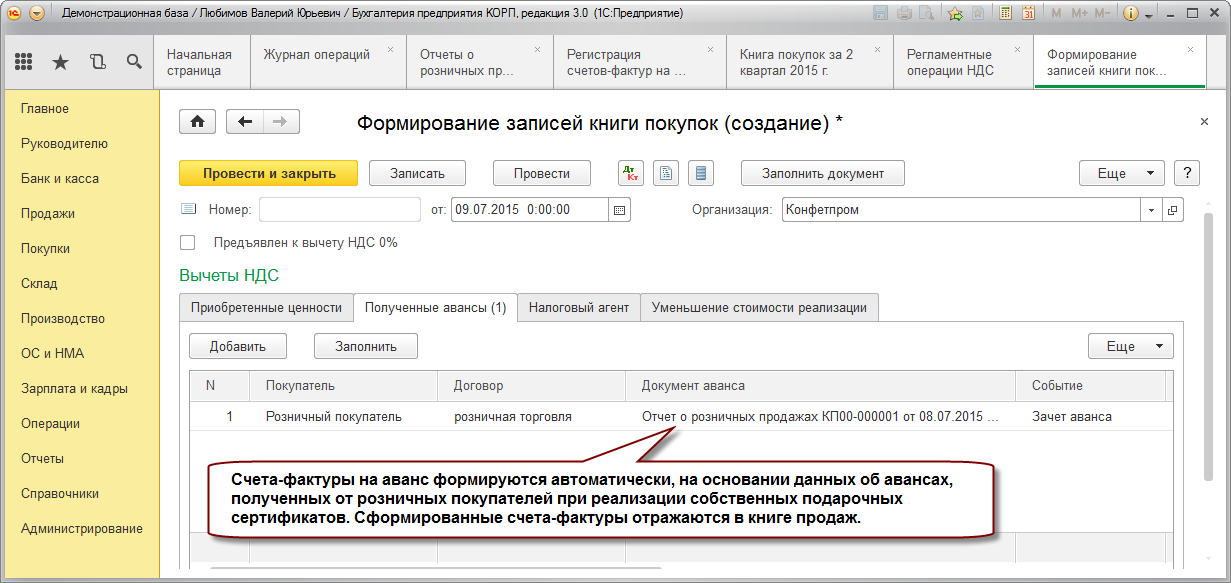Viewport: 1231px width, 583px height.
Task: Open Favorites star icon
Action: [x=60, y=62]
